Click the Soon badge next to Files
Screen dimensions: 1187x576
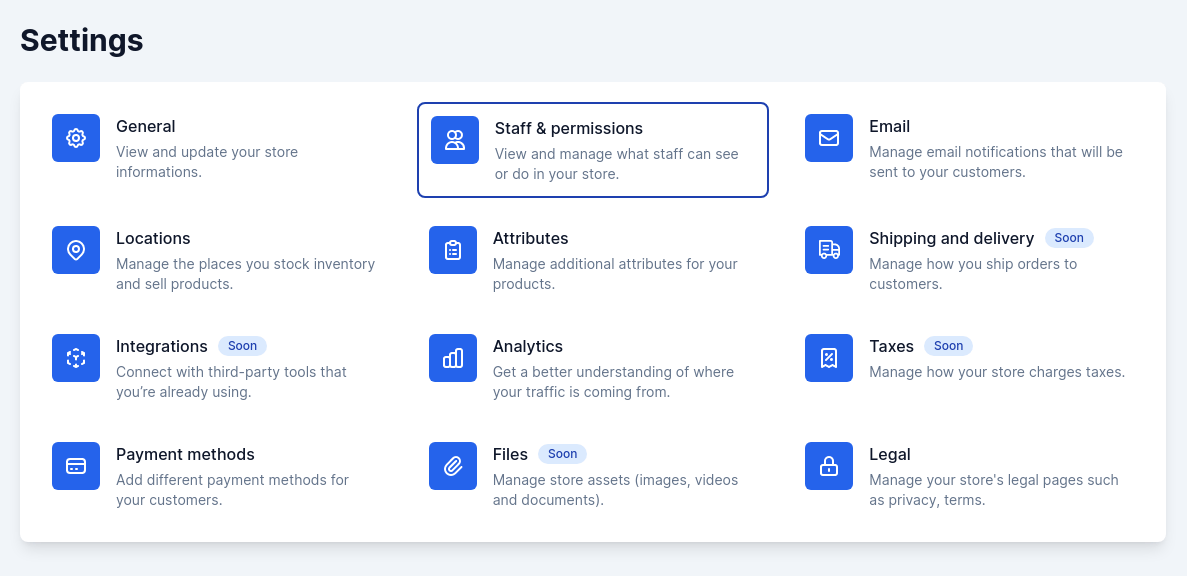pyautogui.click(x=562, y=454)
